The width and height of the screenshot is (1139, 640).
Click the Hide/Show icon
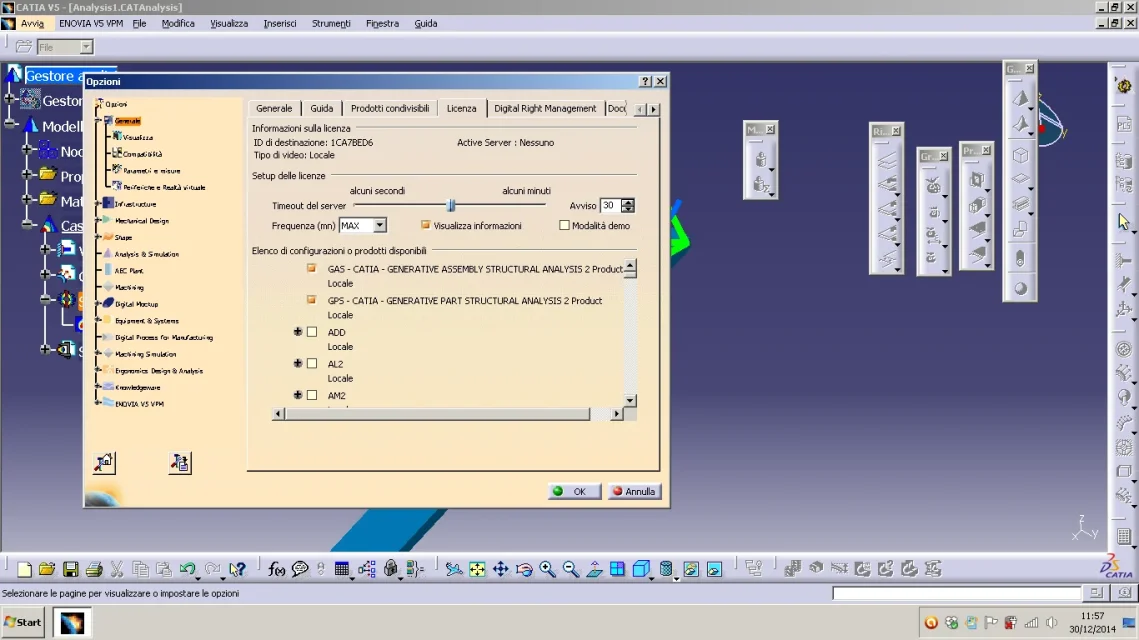click(x=691, y=570)
